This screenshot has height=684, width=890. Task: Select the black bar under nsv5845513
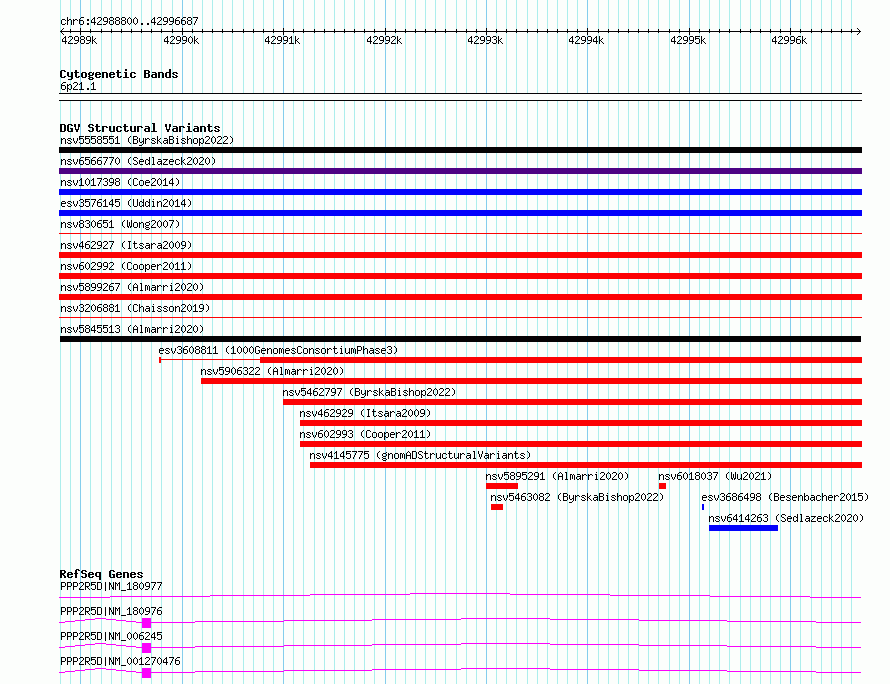[x=460, y=339]
